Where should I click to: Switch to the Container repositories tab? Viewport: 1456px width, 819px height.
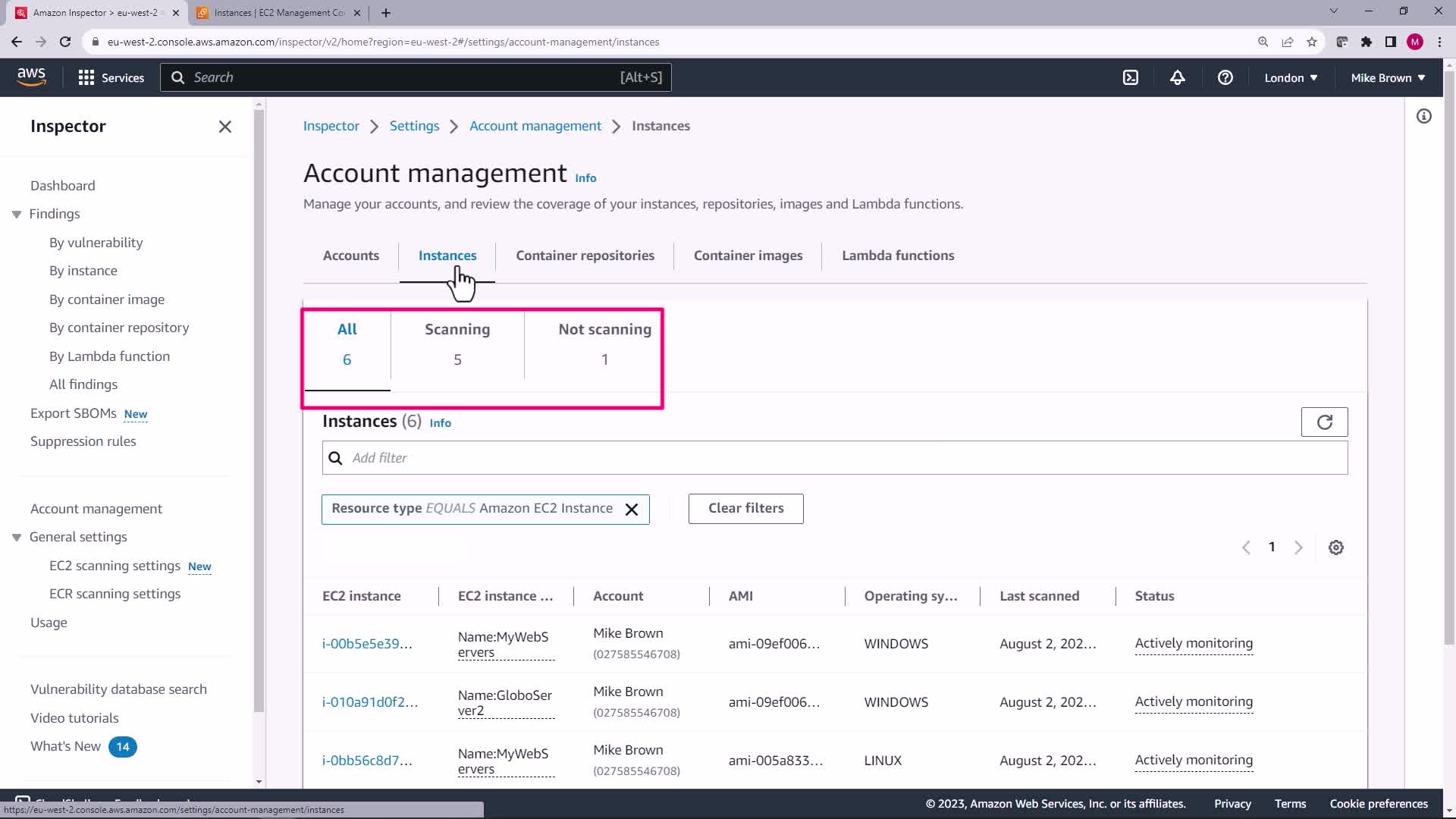click(x=585, y=256)
